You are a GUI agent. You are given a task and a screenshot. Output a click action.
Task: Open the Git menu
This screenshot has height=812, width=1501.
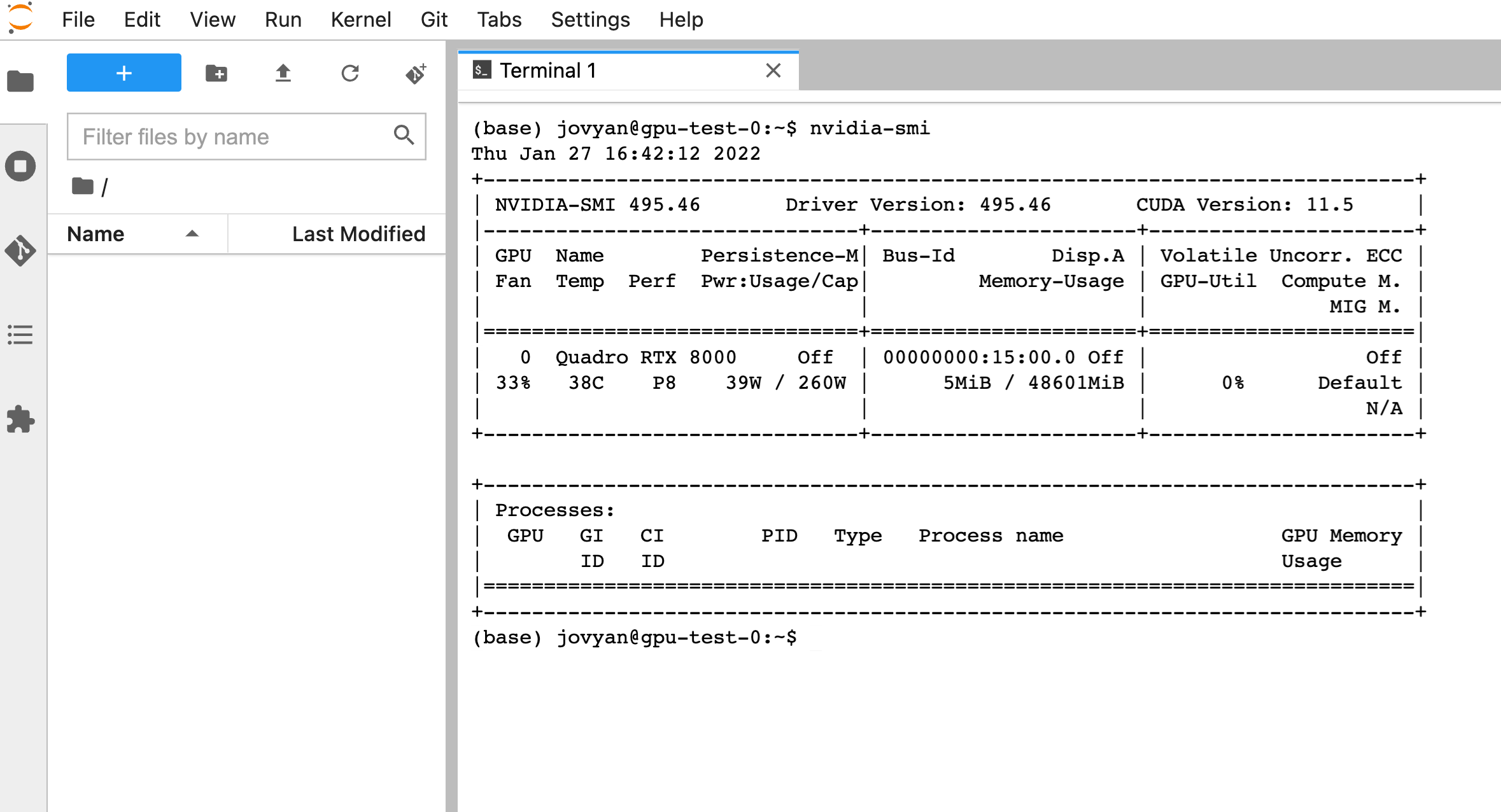click(x=434, y=20)
